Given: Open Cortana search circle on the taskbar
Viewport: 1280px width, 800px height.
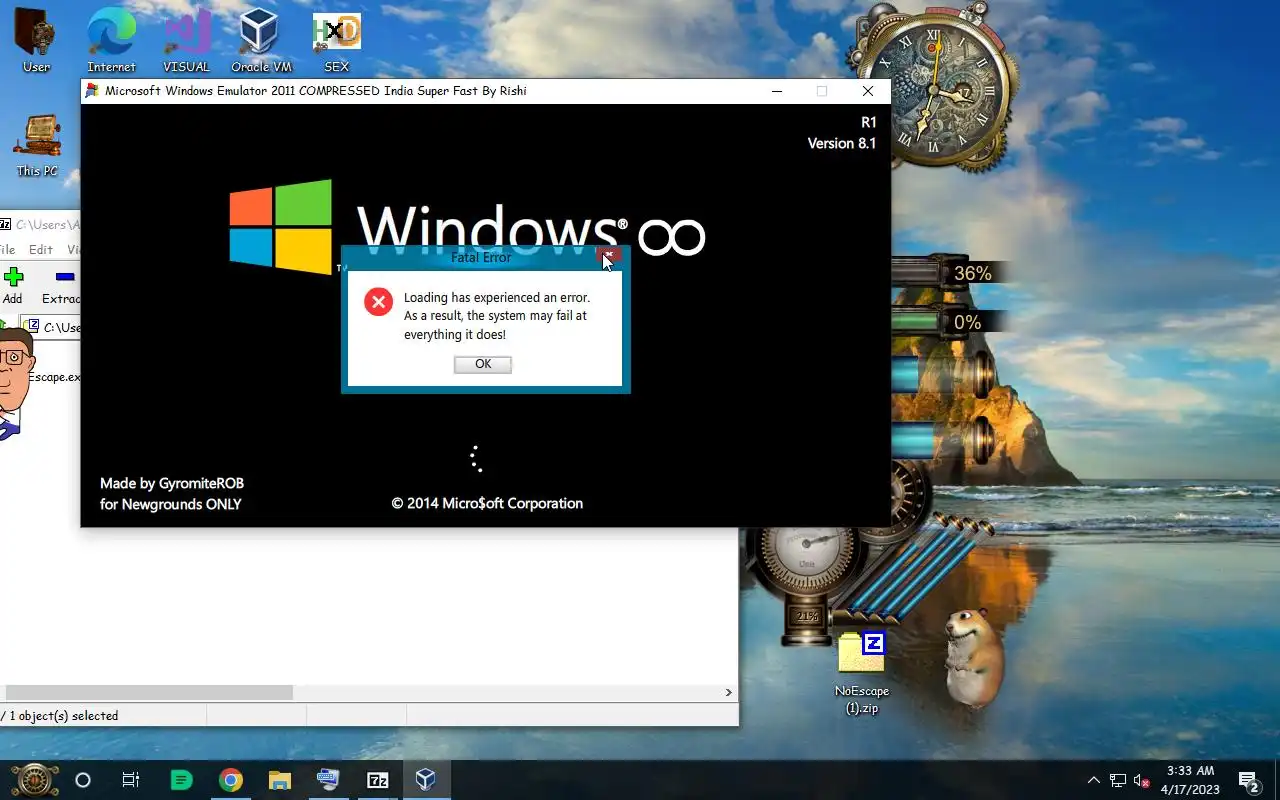Looking at the screenshot, I should (83, 780).
